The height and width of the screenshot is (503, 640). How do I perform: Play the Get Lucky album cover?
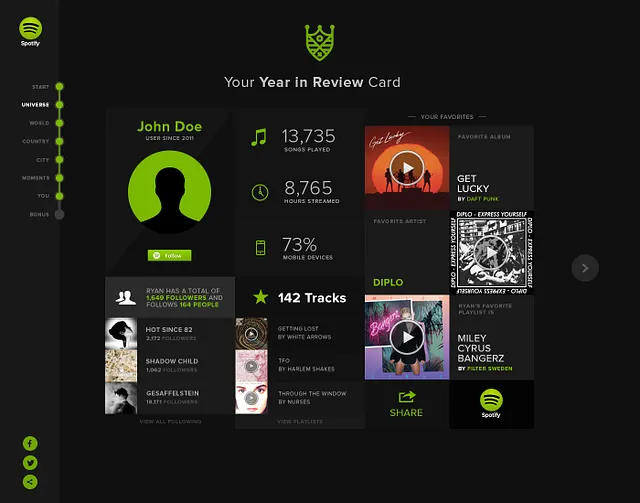tap(407, 168)
